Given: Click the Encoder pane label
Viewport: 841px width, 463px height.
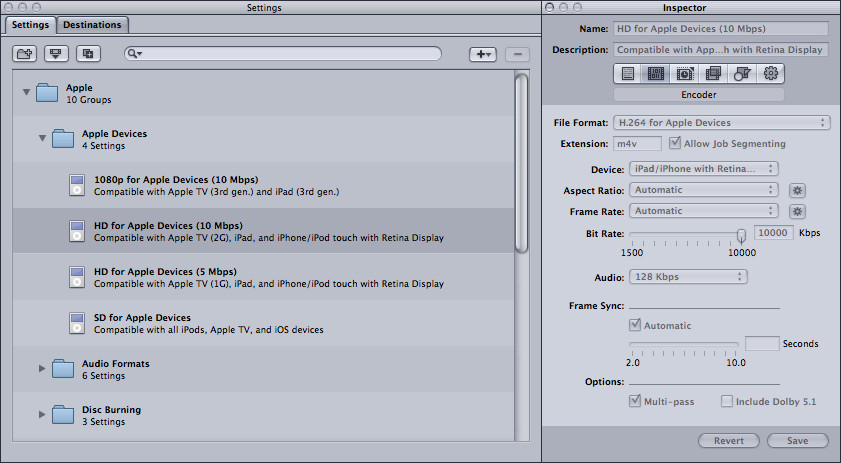Looking at the screenshot, I should 699,94.
